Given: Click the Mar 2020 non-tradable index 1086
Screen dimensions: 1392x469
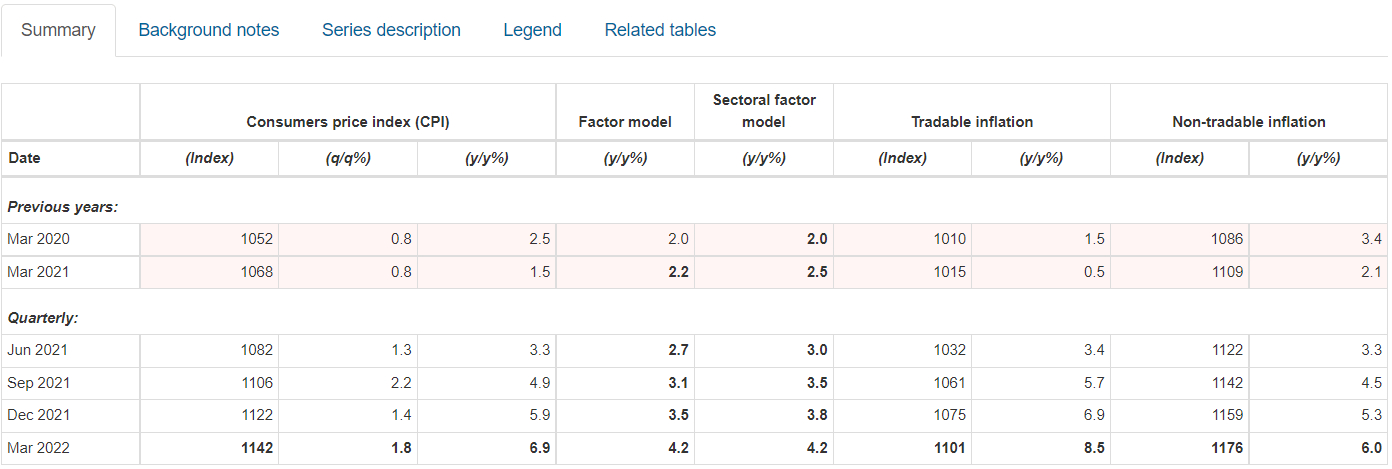Looking at the screenshot, I should 1225,239.
